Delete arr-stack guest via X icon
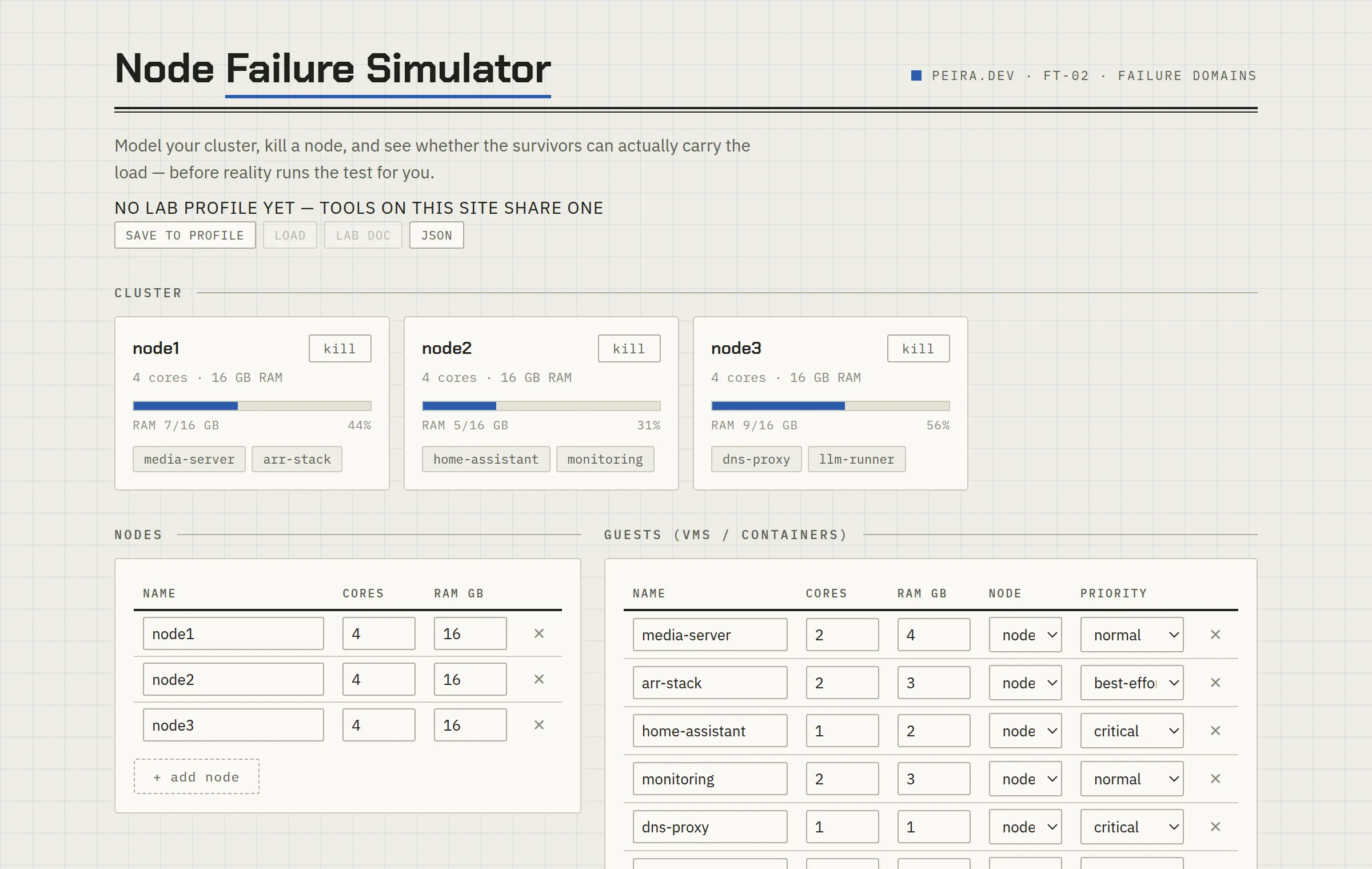This screenshot has width=1372, height=869. [x=1215, y=683]
